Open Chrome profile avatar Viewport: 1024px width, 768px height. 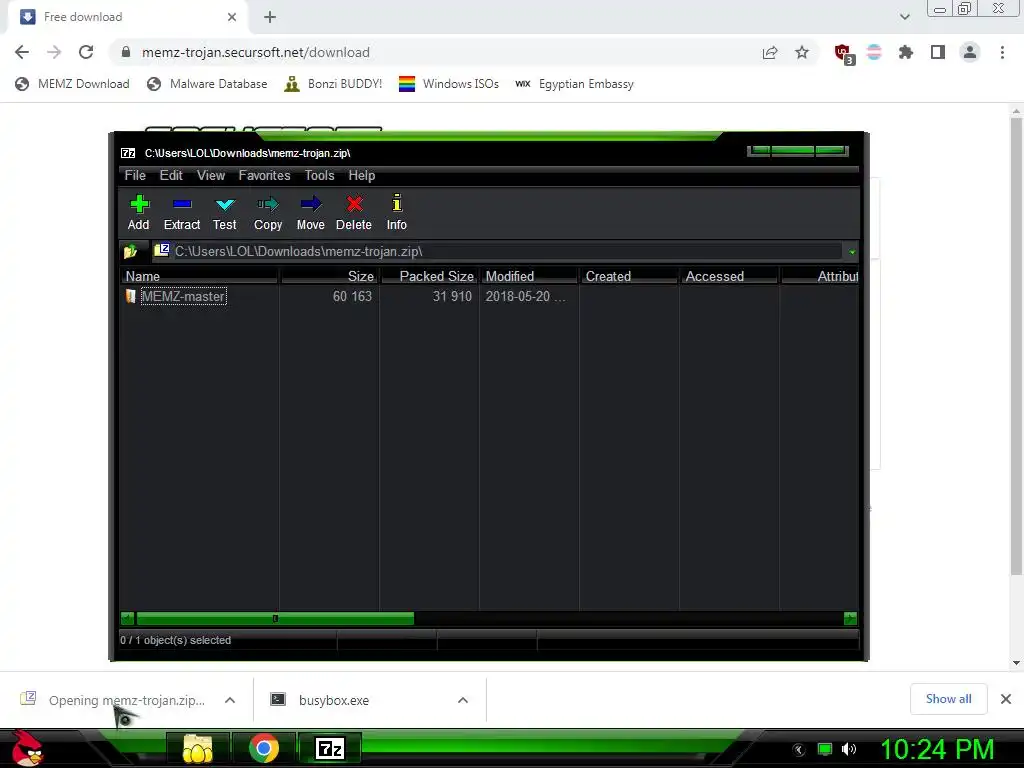[970, 52]
